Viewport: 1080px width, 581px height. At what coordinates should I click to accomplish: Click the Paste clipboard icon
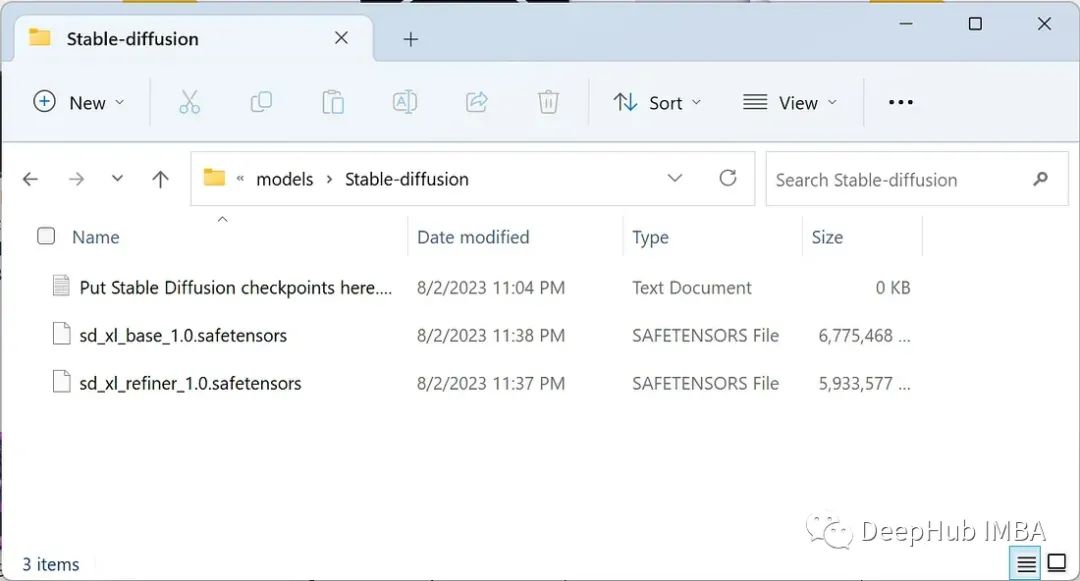tap(333, 102)
